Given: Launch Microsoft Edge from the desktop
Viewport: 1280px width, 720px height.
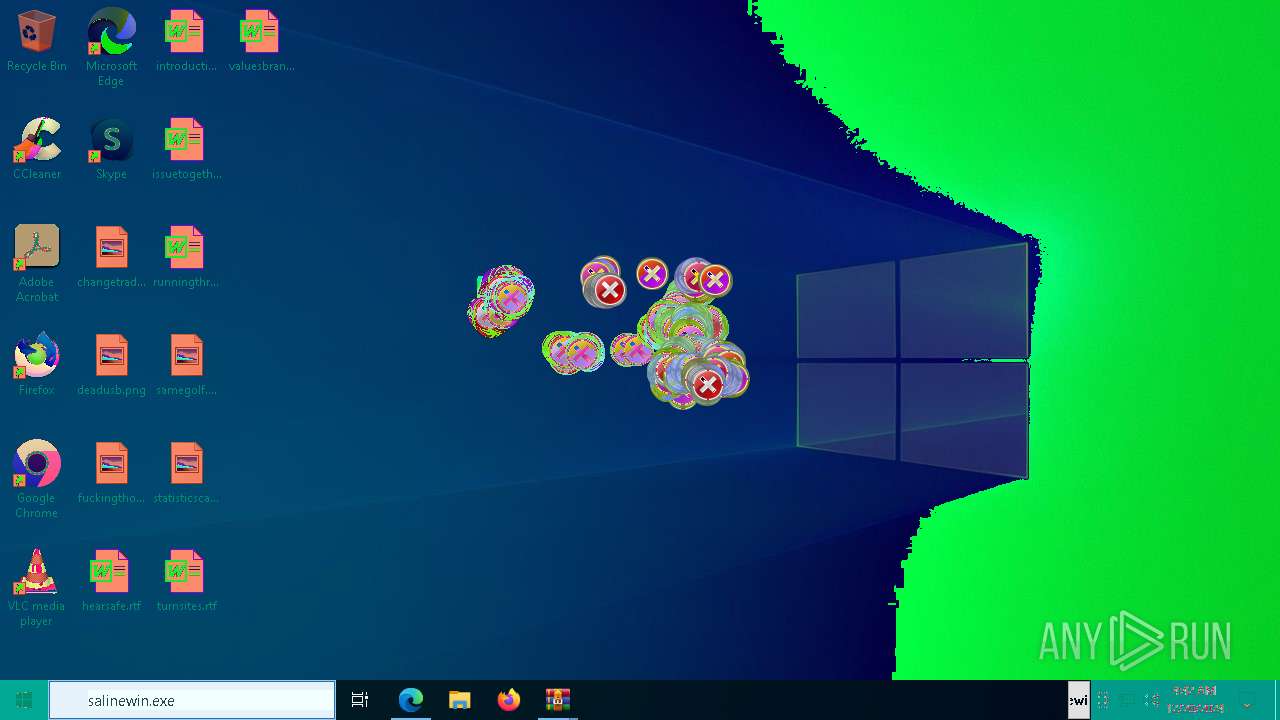Looking at the screenshot, I should tap(111, 47).
